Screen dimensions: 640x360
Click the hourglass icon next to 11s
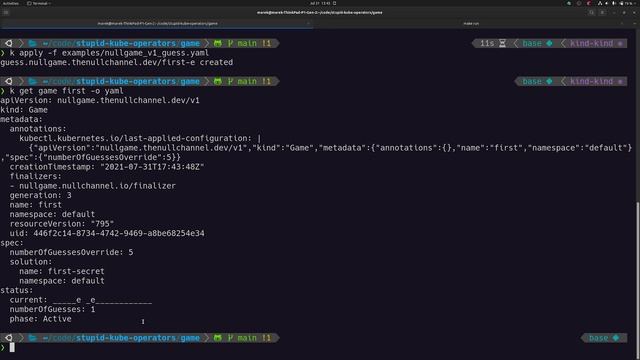[x=502, y=43]
